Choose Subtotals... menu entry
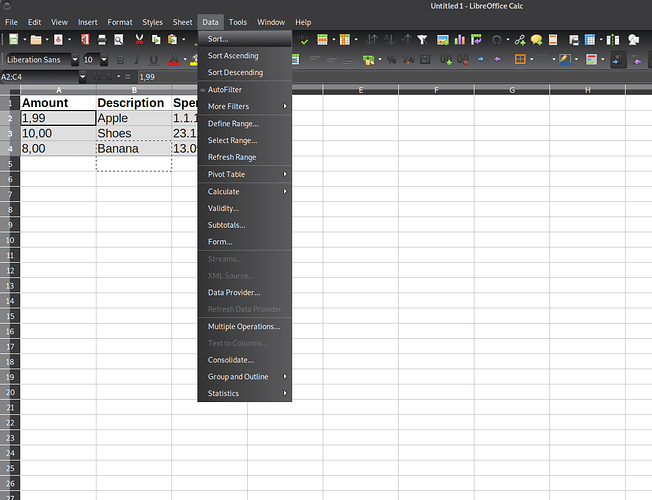This screenshot has height=500, width=652. (x=244, y=225)
